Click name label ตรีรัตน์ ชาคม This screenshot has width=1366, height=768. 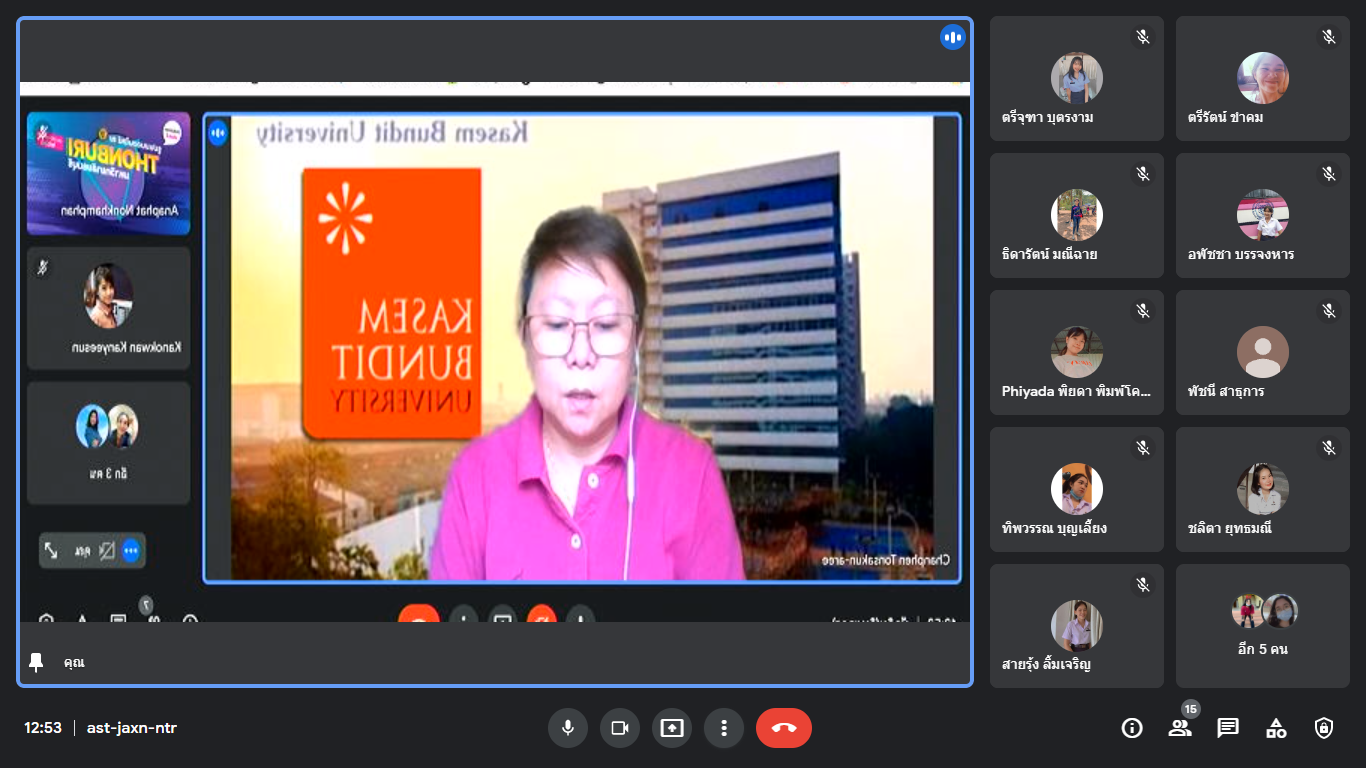(1226, 117)
